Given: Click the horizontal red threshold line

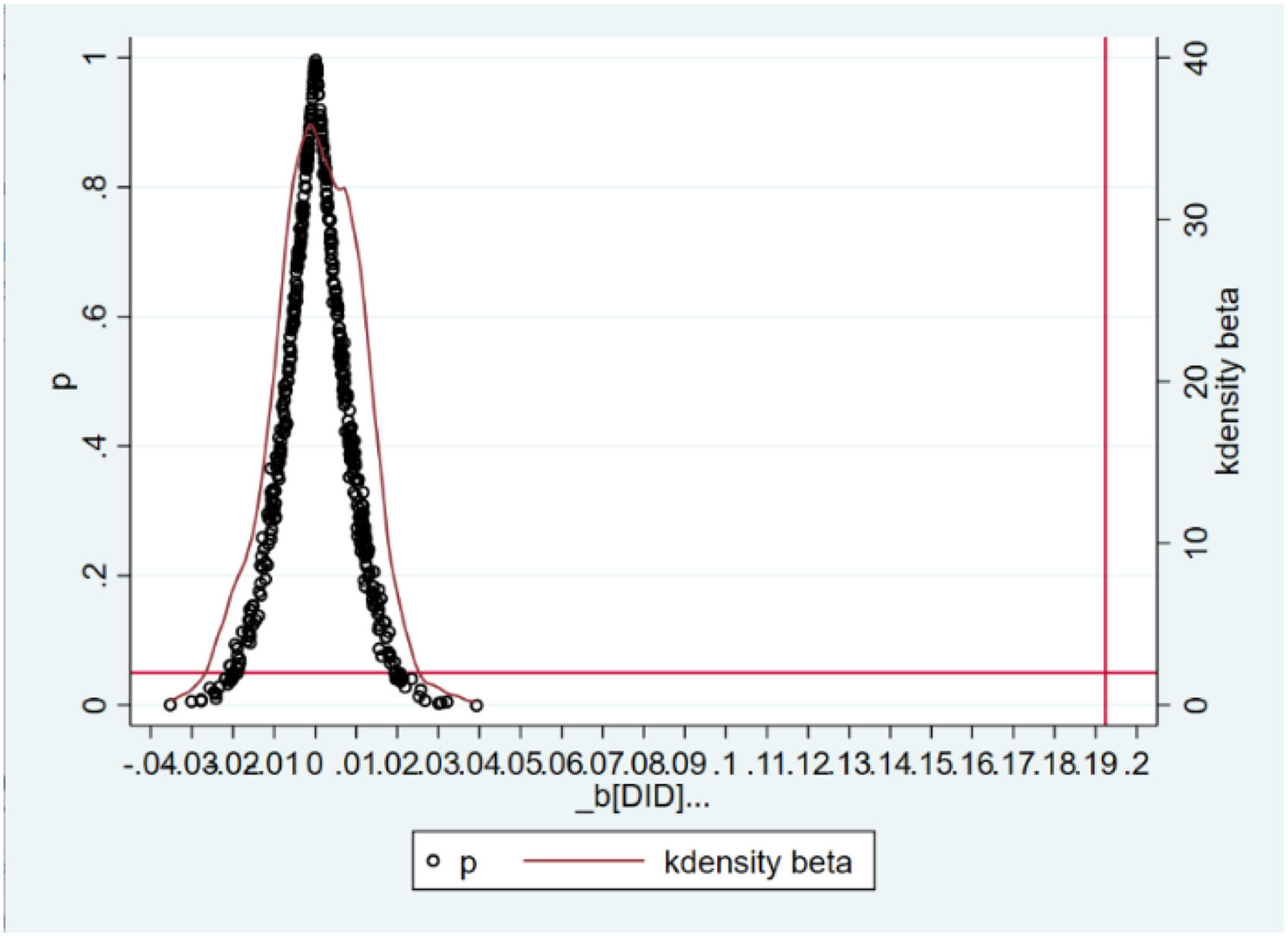Looking at the screenshot, I should point(695,673).
